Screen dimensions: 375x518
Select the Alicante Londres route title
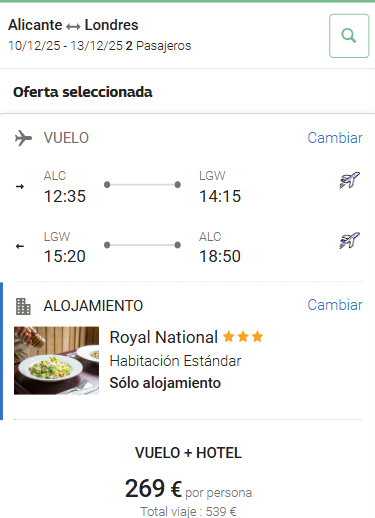click(73, 25)
